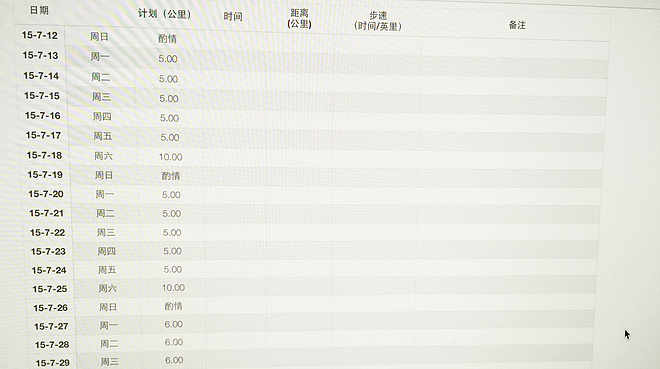Click 周六 weekday cell in 15-7-18 row
Image resolution: width=660 pixels, height=369 pixels.
click(x=104, y=156)
